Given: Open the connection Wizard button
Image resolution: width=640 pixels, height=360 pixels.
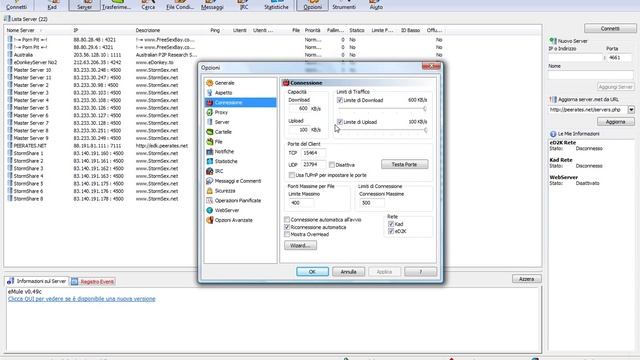Looking at the screenshot, I should [x=300, y=245].
